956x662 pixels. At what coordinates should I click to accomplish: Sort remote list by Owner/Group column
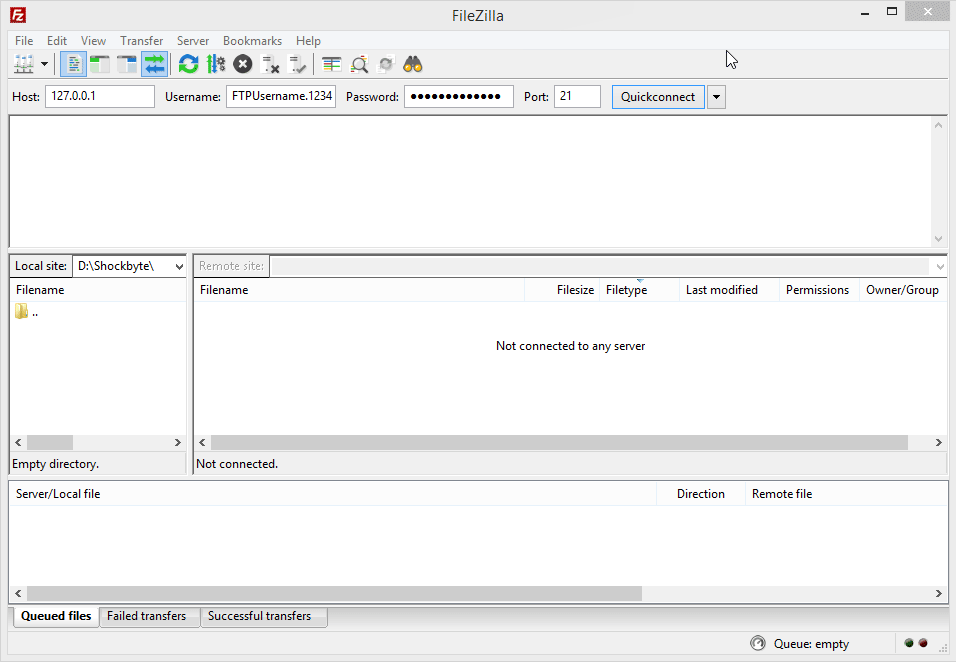pyautogui.click(x=902, y=290)
